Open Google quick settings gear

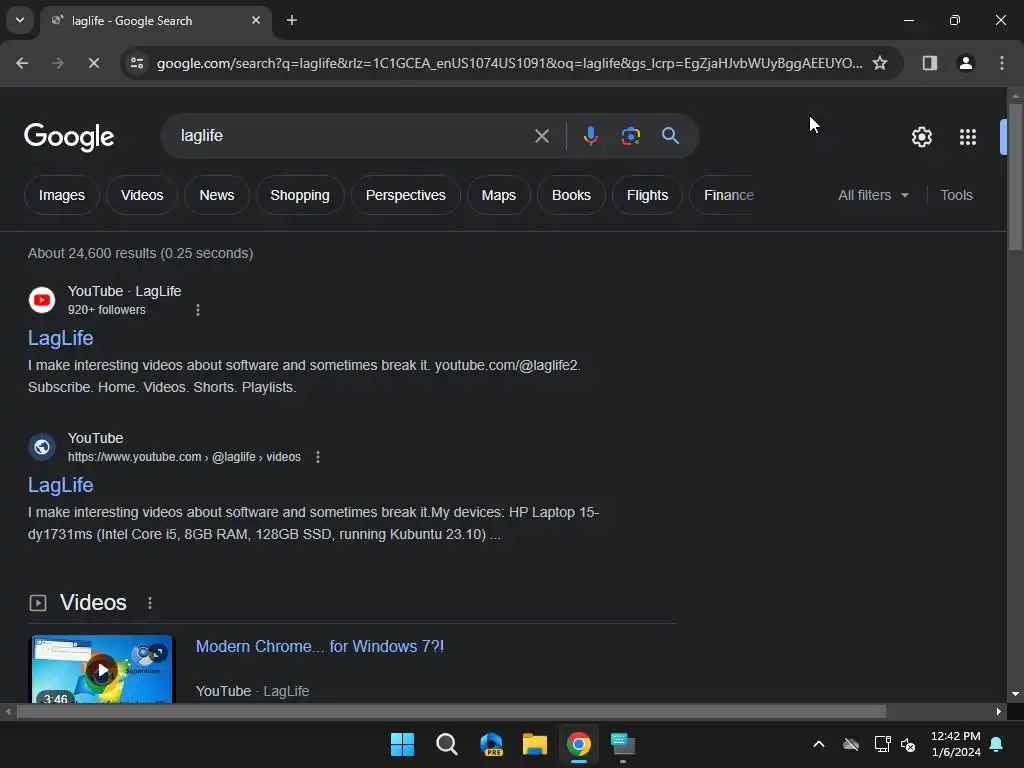click(921, 137)
